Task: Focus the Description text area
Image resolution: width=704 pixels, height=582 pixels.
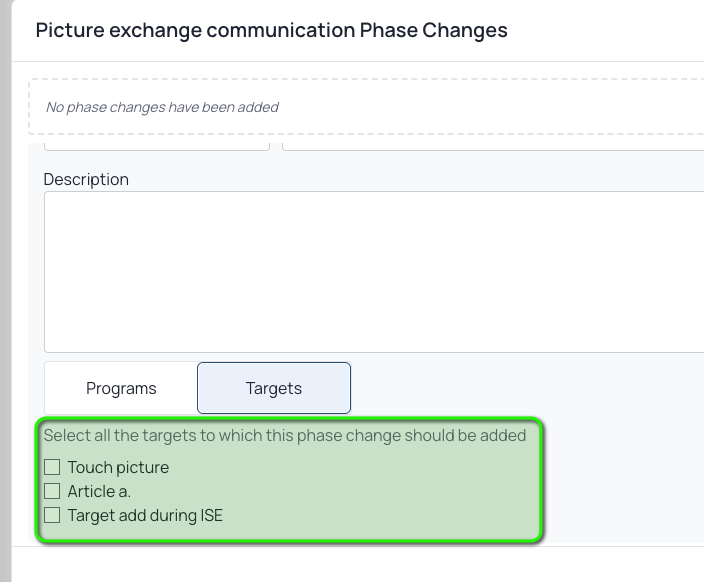Action: pyautogui.click(x=374, y=272)
